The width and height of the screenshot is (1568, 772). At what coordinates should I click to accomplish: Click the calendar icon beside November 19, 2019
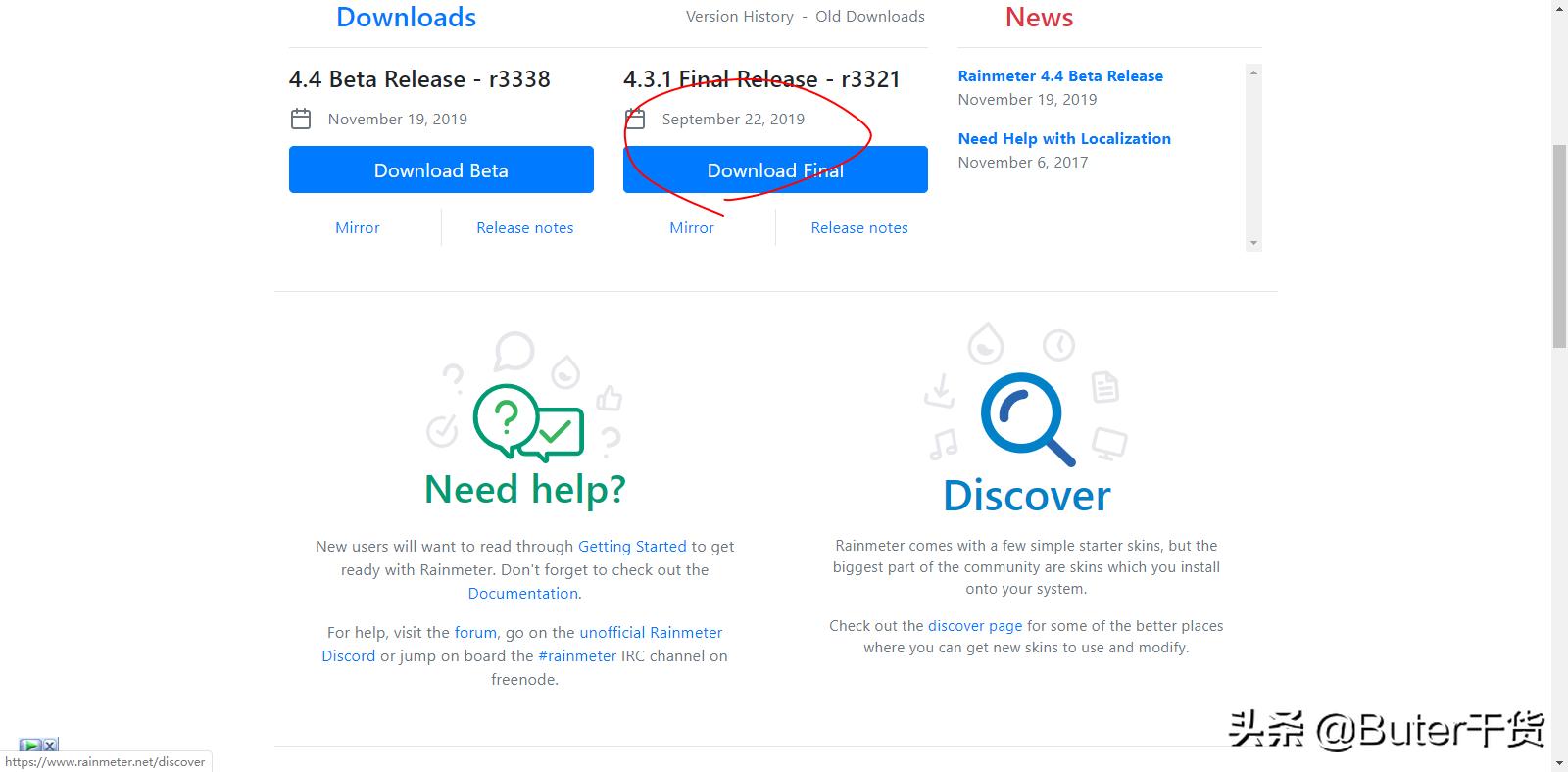(x=301, y=119)
